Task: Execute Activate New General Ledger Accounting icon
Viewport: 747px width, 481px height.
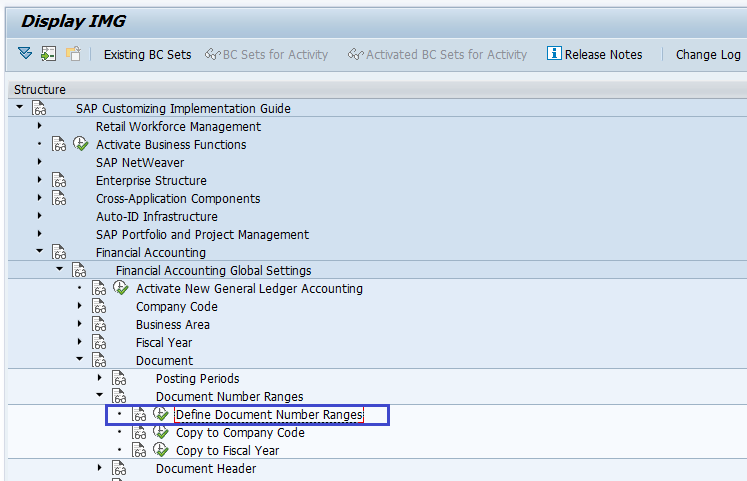Action: [121, 288]
